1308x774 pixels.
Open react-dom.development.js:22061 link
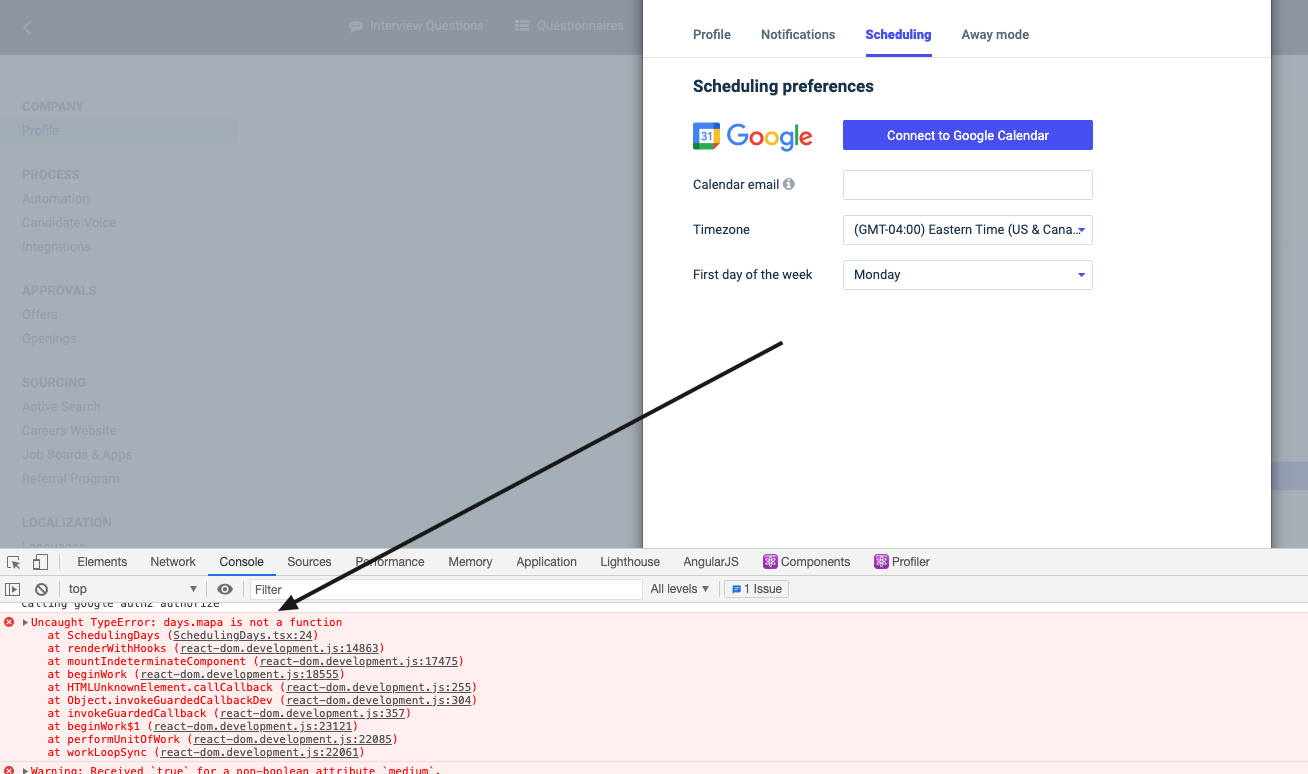click(x=259, y=752)
